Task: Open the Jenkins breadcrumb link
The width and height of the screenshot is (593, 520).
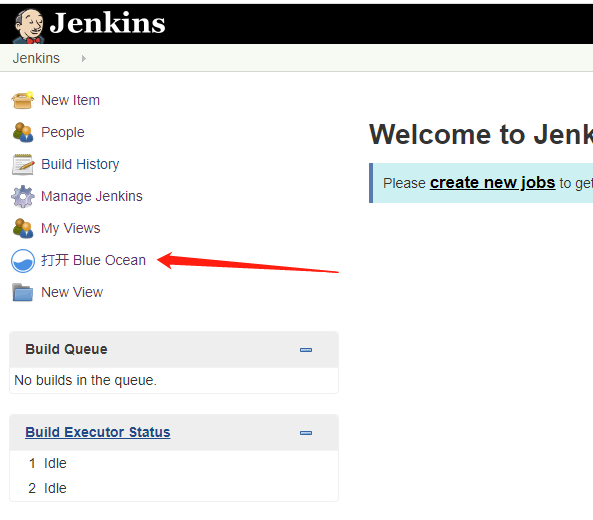Action: tap(36, 58)
